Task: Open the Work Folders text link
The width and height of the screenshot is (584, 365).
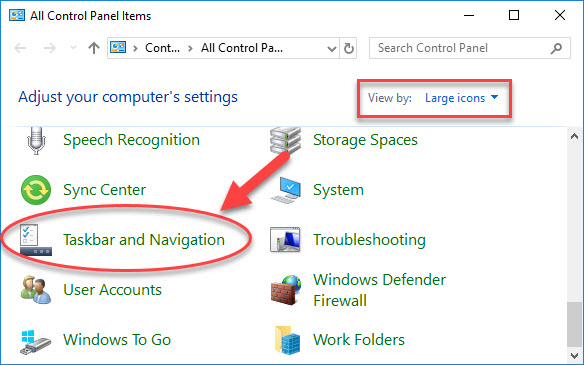Action: (359, 340)
